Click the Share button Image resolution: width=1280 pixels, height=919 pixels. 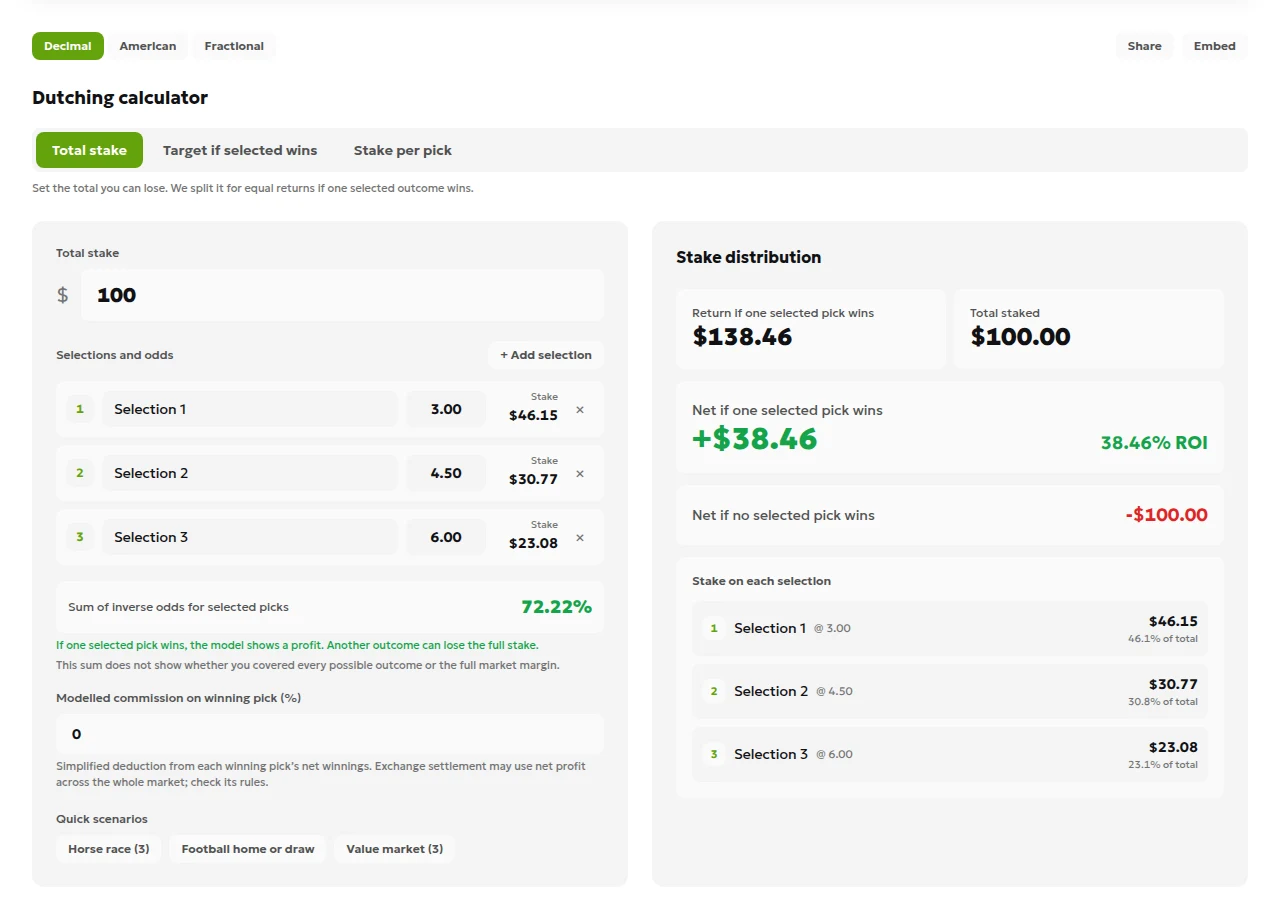tap(1145, 46)
